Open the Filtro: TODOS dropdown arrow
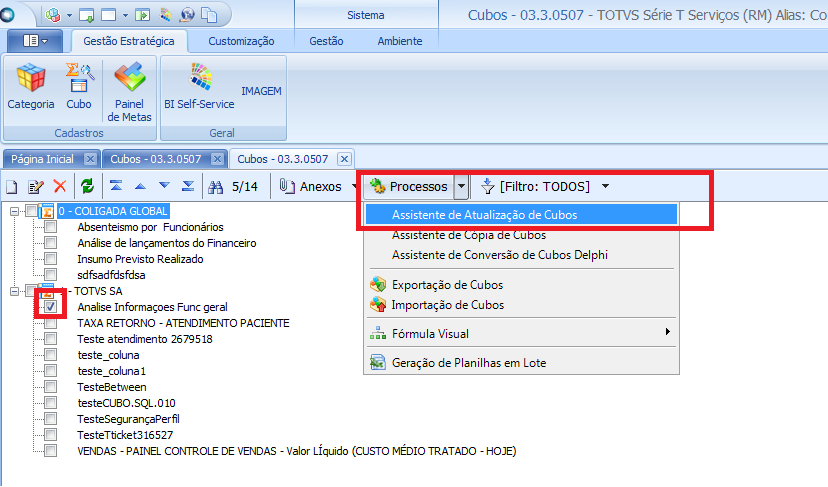The image size is (828, 487). [606, 186]
